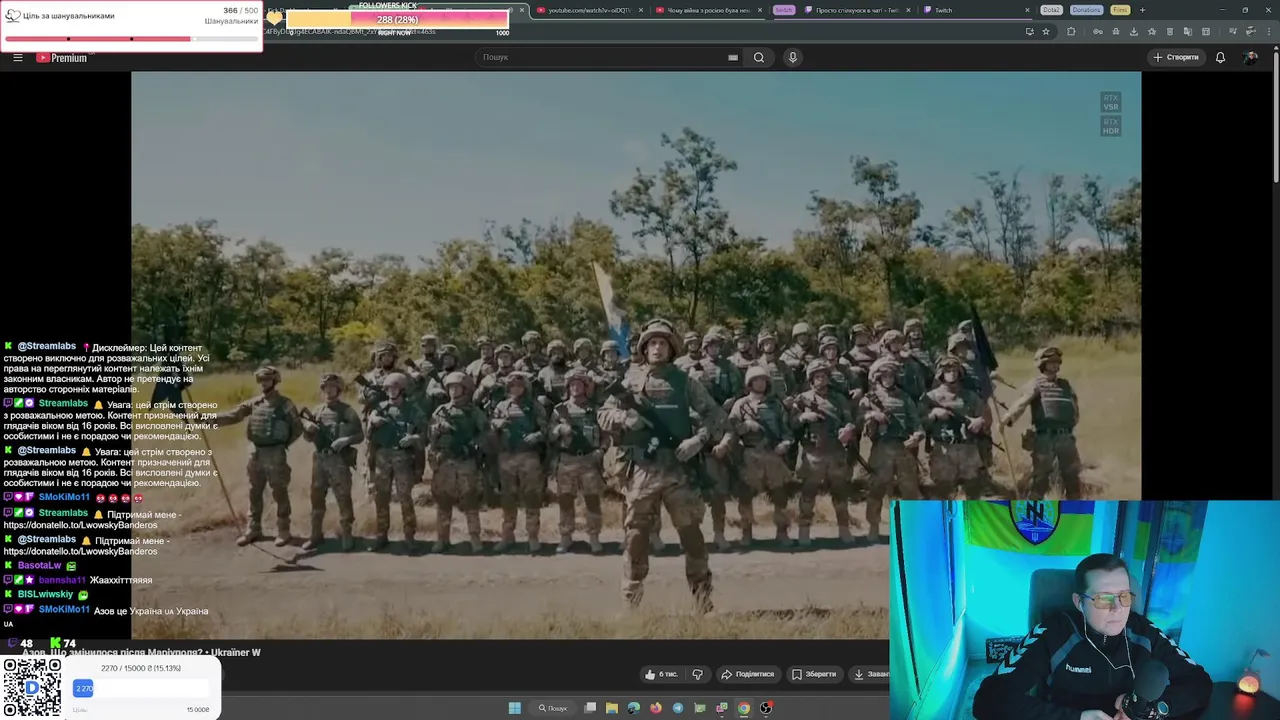1280x720 pixels.
Task: Click the video player frame
Action: [636, 355]
